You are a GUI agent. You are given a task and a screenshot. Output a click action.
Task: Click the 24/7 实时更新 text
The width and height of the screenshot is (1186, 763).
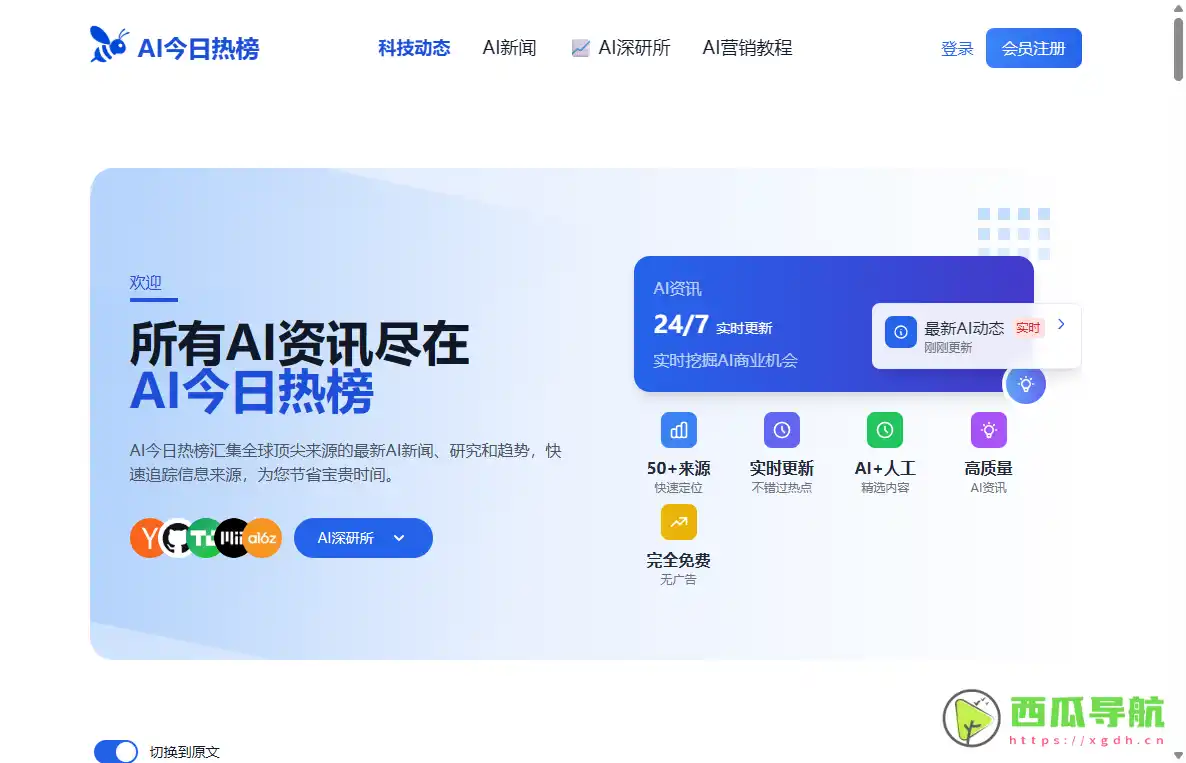pos(713,325)
